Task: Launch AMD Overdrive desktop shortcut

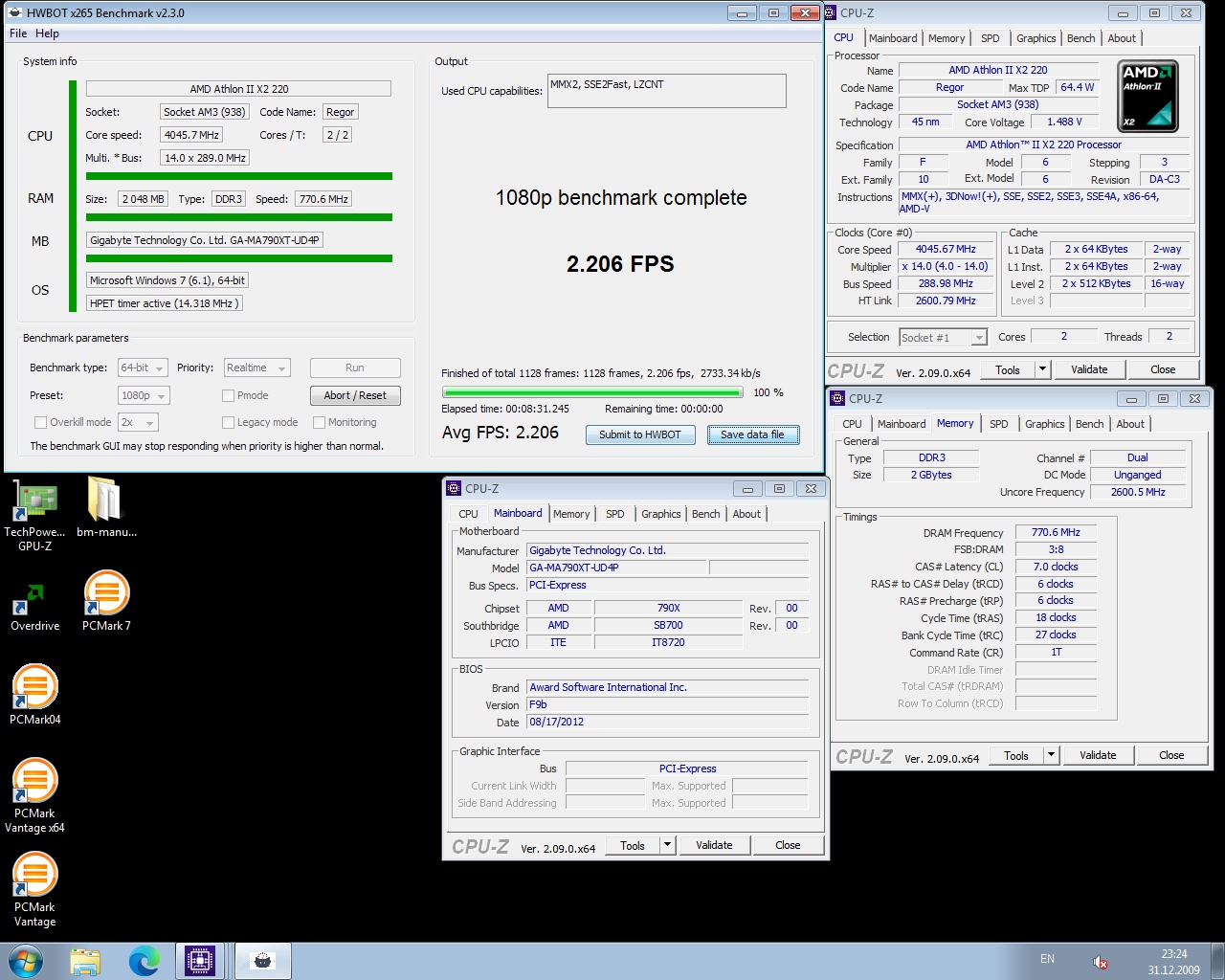Action: 34,607
